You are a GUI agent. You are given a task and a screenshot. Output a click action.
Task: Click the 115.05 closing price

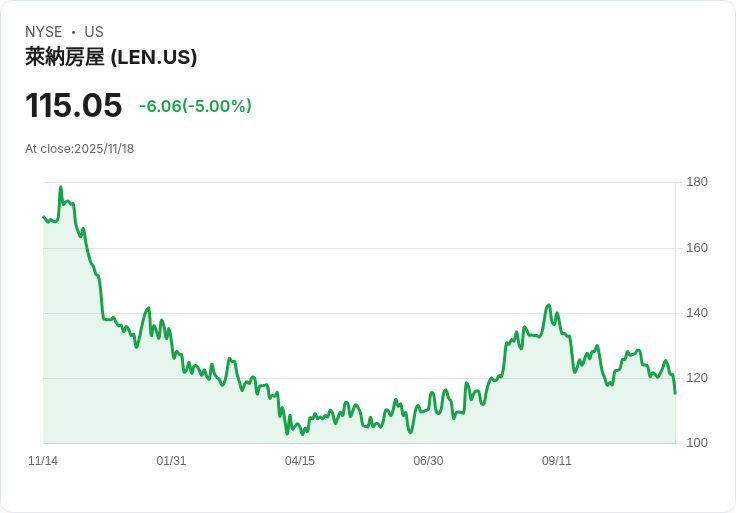73,106
